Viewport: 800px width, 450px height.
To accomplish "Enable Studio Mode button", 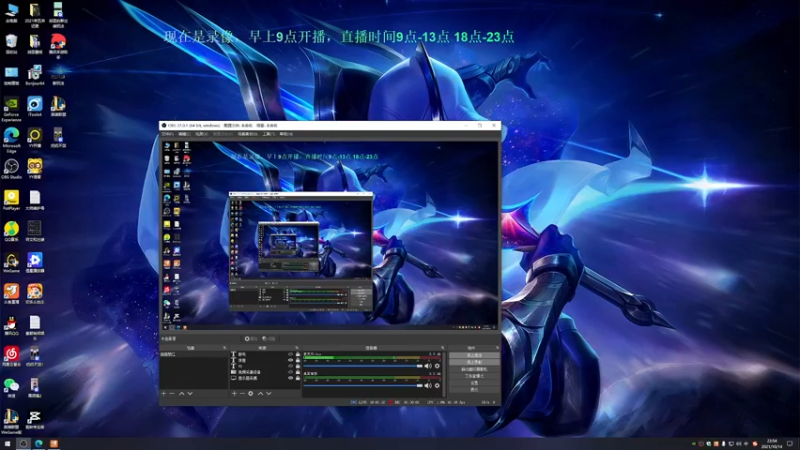I will coord(474,376).
